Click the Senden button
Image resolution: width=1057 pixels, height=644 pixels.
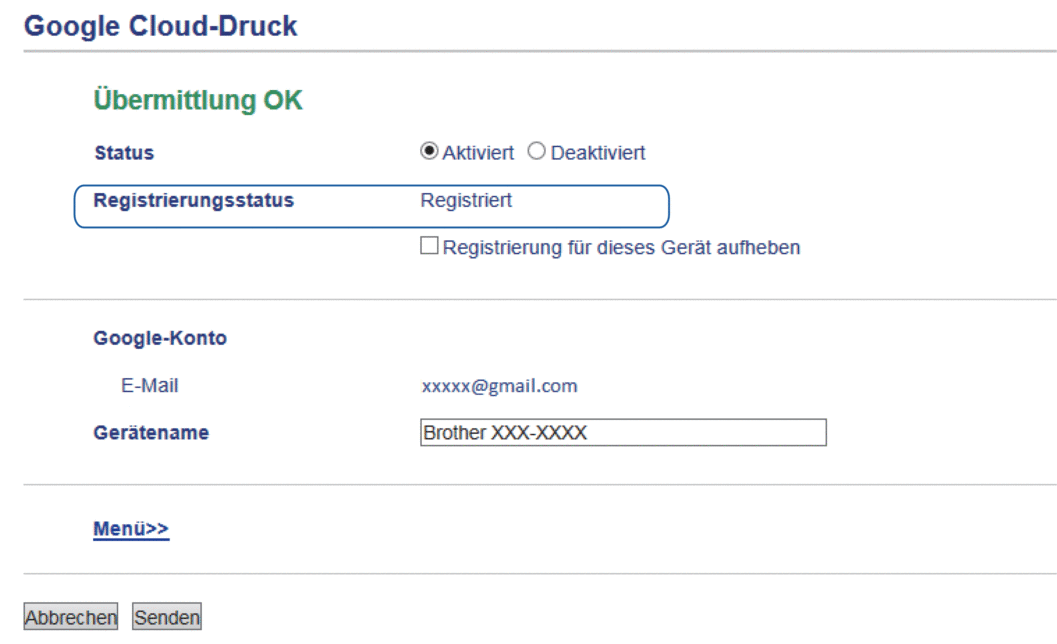click(167, 616)
